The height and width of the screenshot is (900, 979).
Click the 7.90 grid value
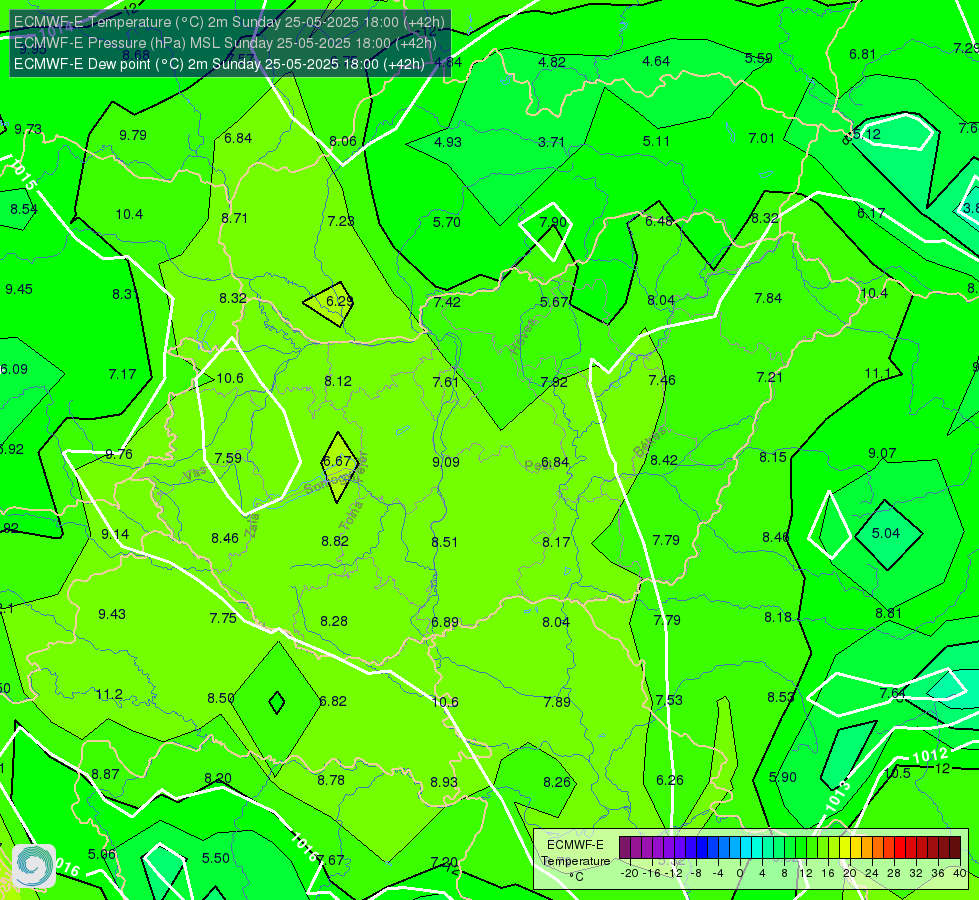click(x=553, y=222)
